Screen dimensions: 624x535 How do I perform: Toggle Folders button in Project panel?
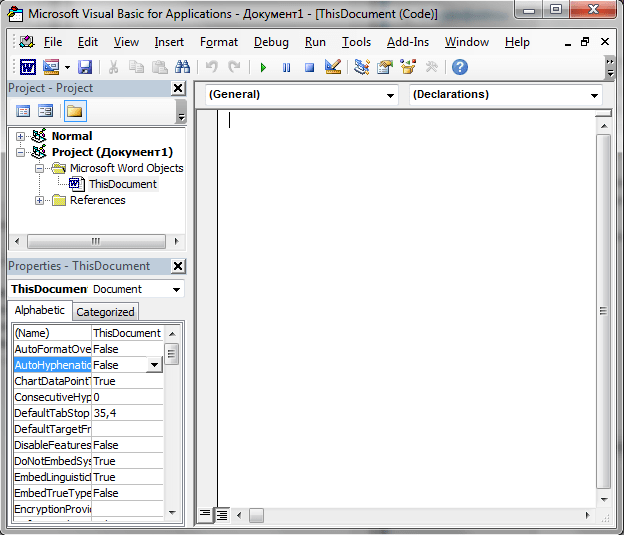[75, 111]
